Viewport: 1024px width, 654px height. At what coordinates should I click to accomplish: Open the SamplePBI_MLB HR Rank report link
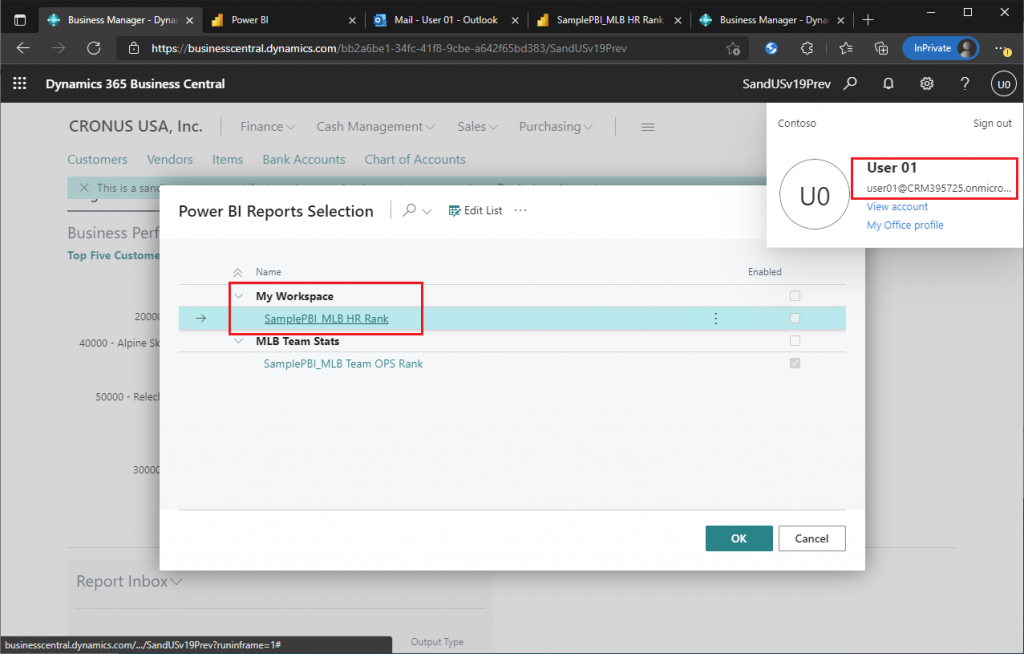point(326,319)
